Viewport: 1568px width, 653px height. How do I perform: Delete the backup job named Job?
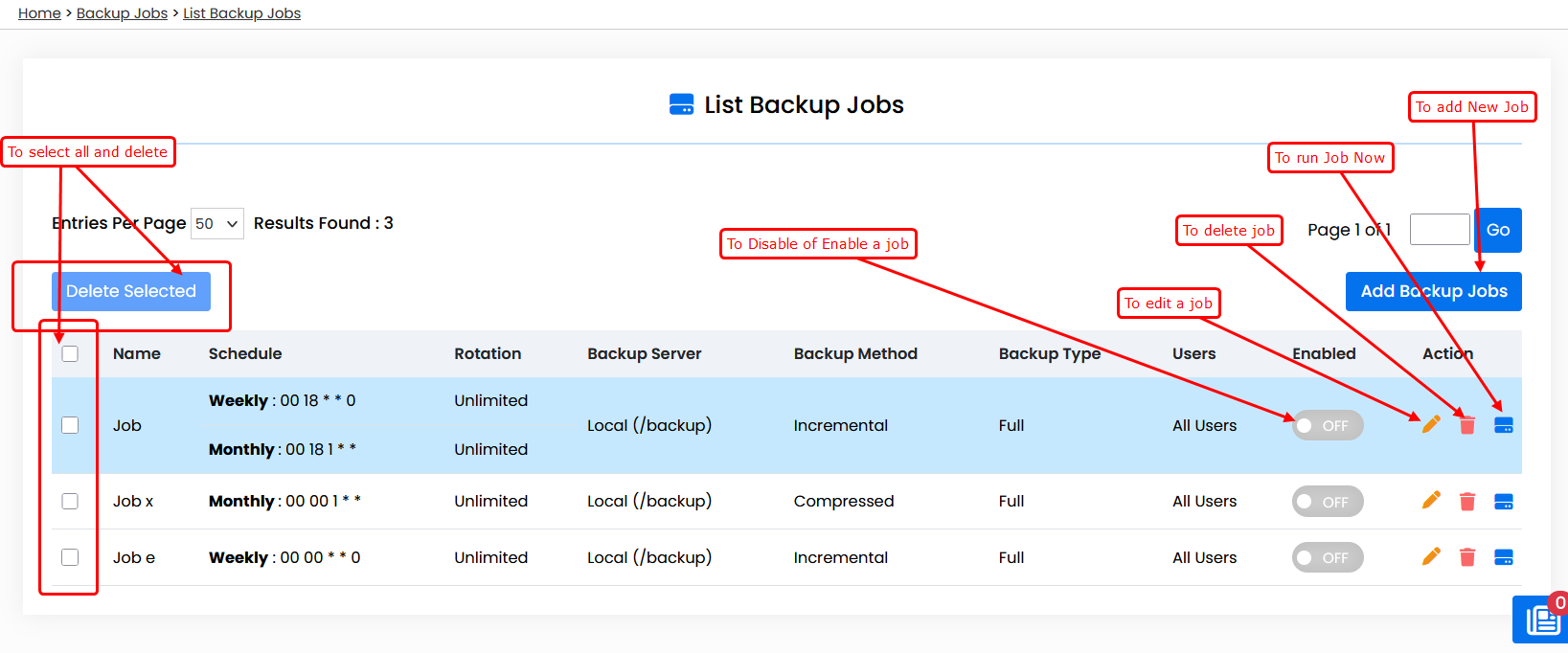[x=1467, y=425]
